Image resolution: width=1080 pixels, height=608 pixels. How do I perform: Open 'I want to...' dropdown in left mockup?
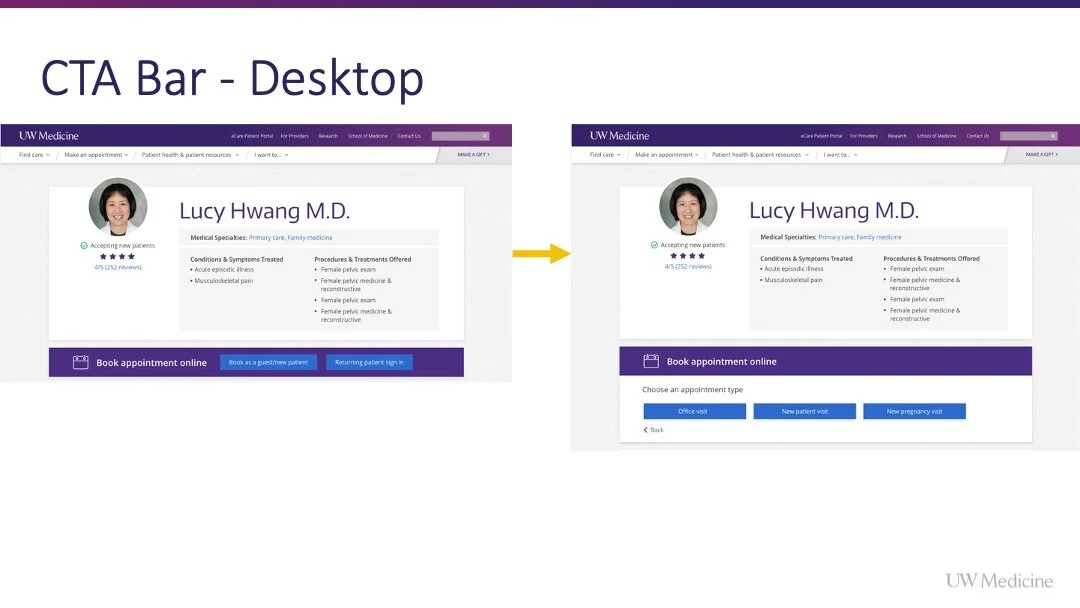pos(271,155)
